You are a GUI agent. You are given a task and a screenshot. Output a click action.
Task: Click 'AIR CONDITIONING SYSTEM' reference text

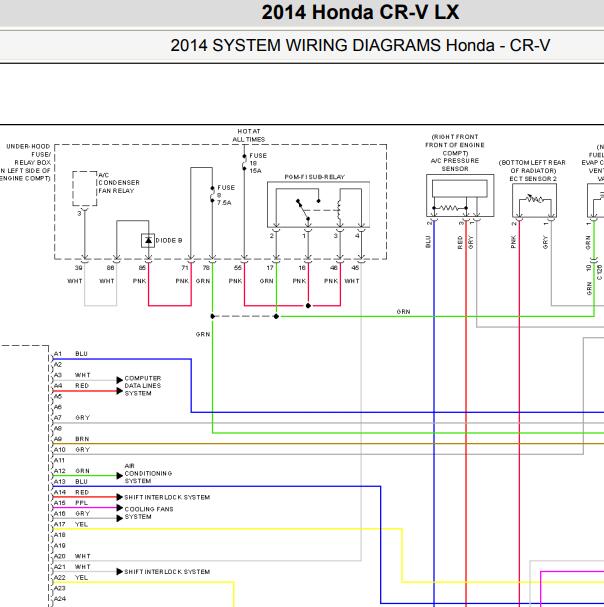(x=148, y=473)
